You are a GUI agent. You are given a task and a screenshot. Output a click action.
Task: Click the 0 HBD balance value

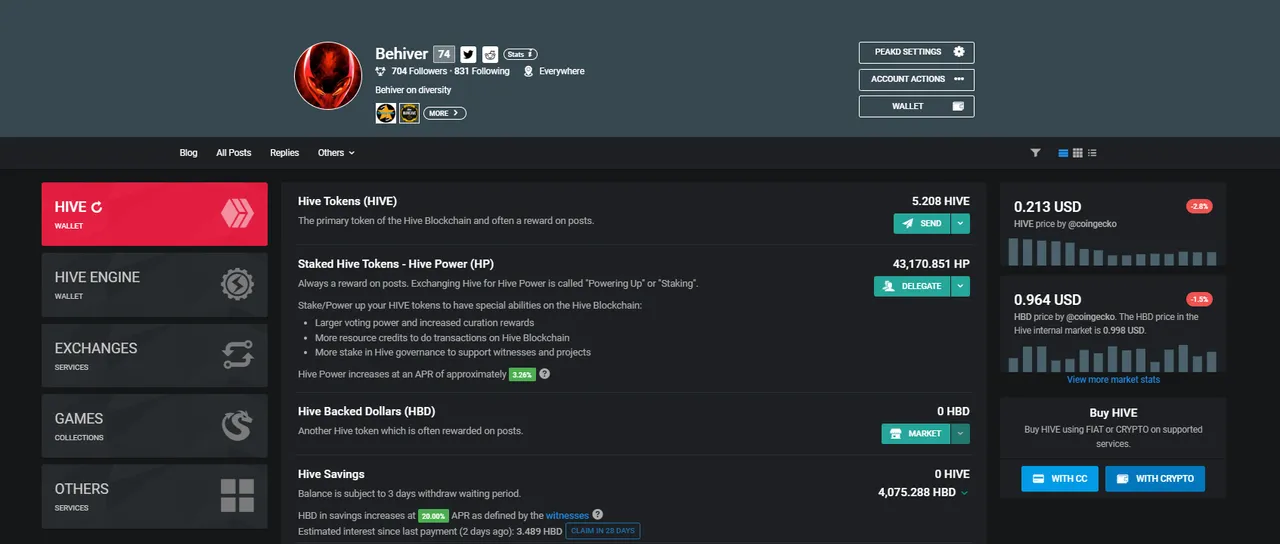pyautogui.click(x=953, y=411)
